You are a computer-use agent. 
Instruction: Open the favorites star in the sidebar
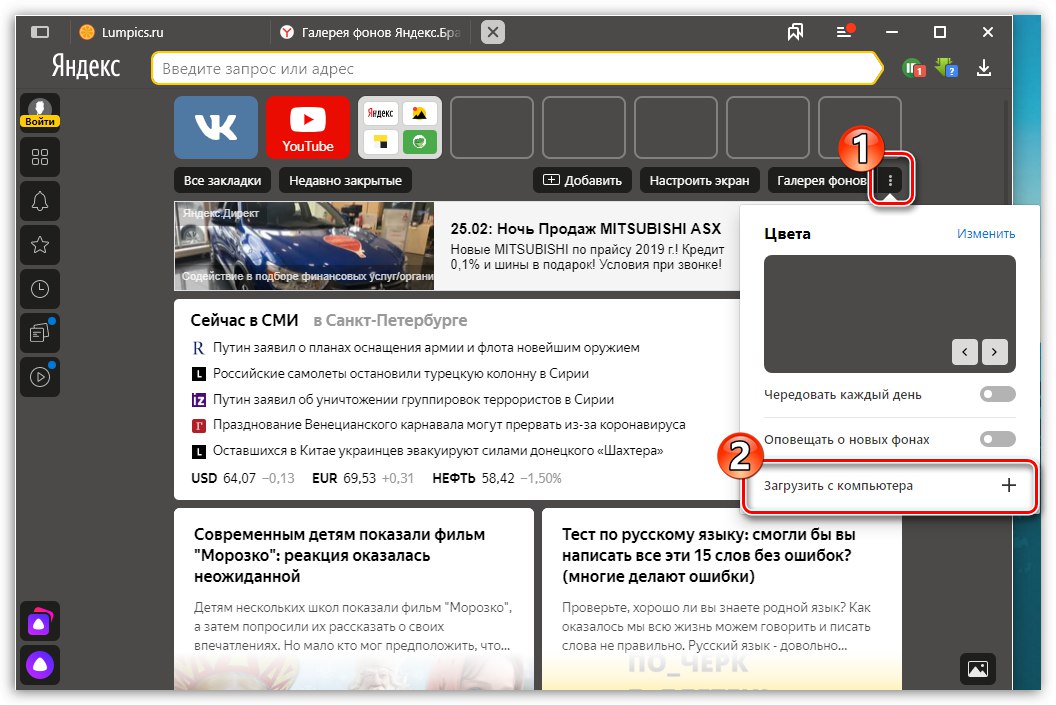click(40, 244)
